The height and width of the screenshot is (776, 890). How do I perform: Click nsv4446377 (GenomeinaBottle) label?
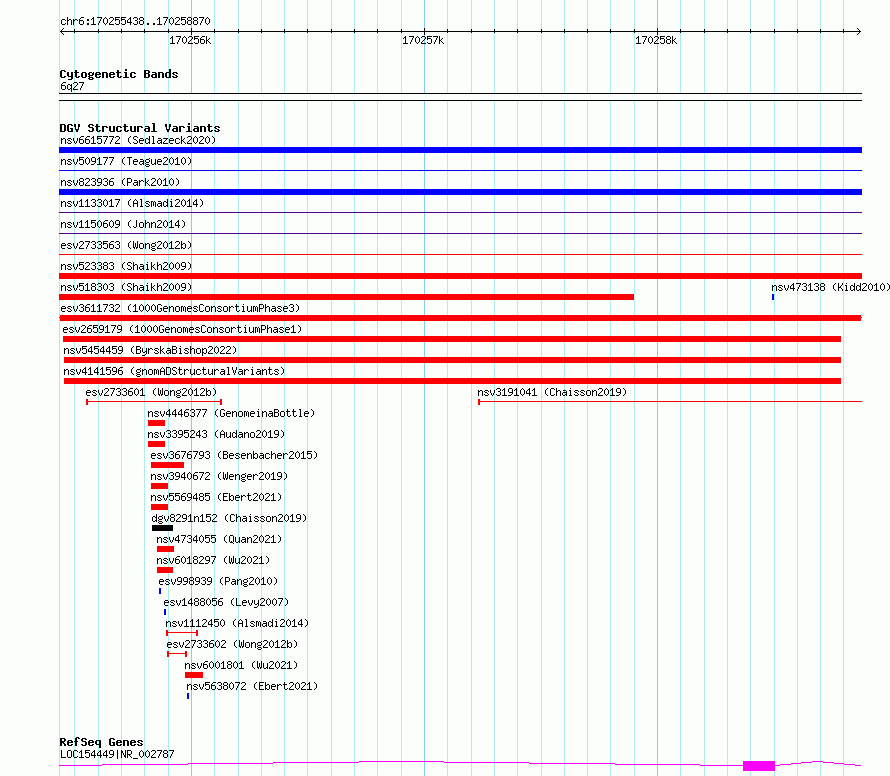(231, 413)
